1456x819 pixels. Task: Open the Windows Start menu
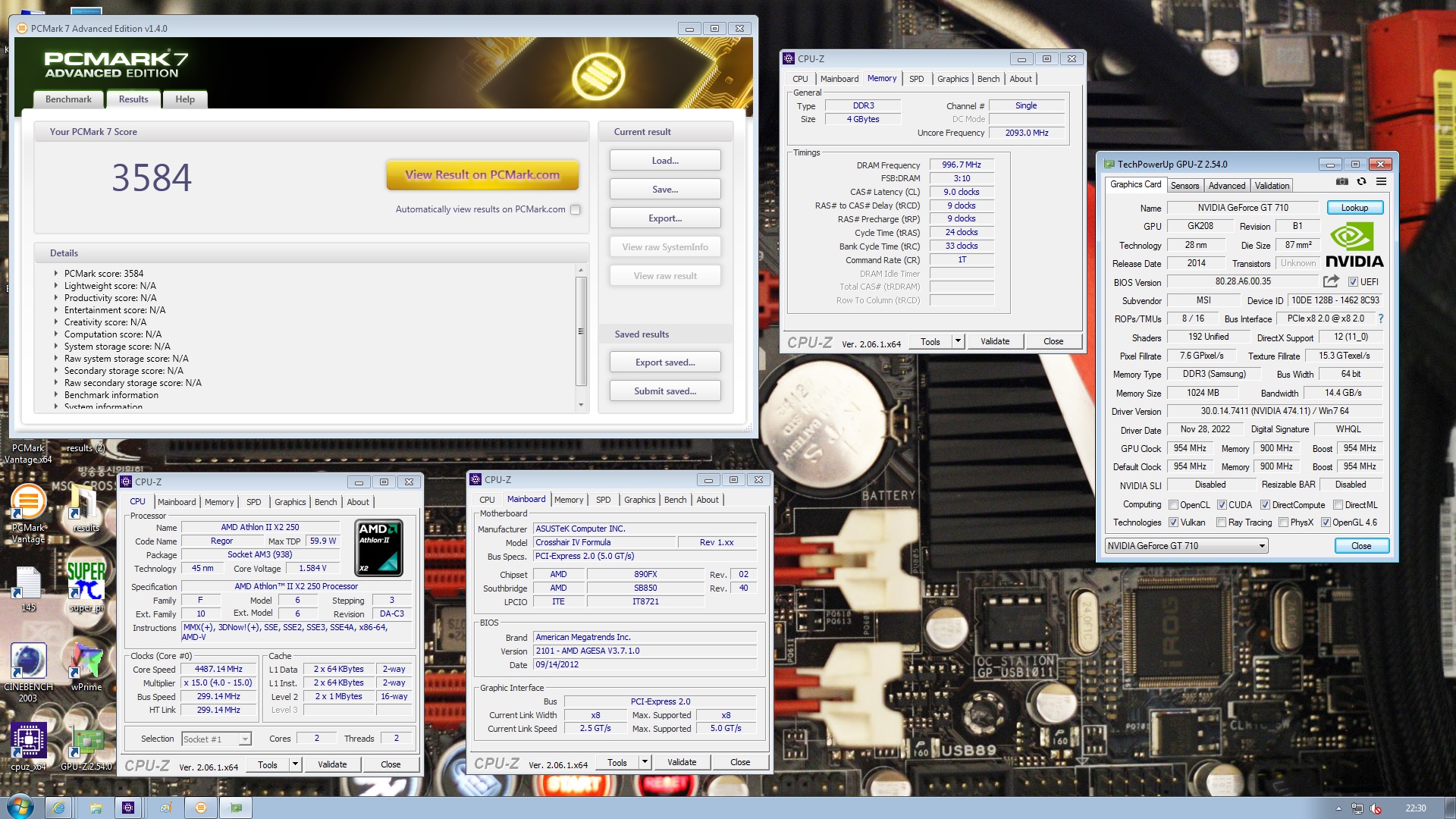[20, 807]
